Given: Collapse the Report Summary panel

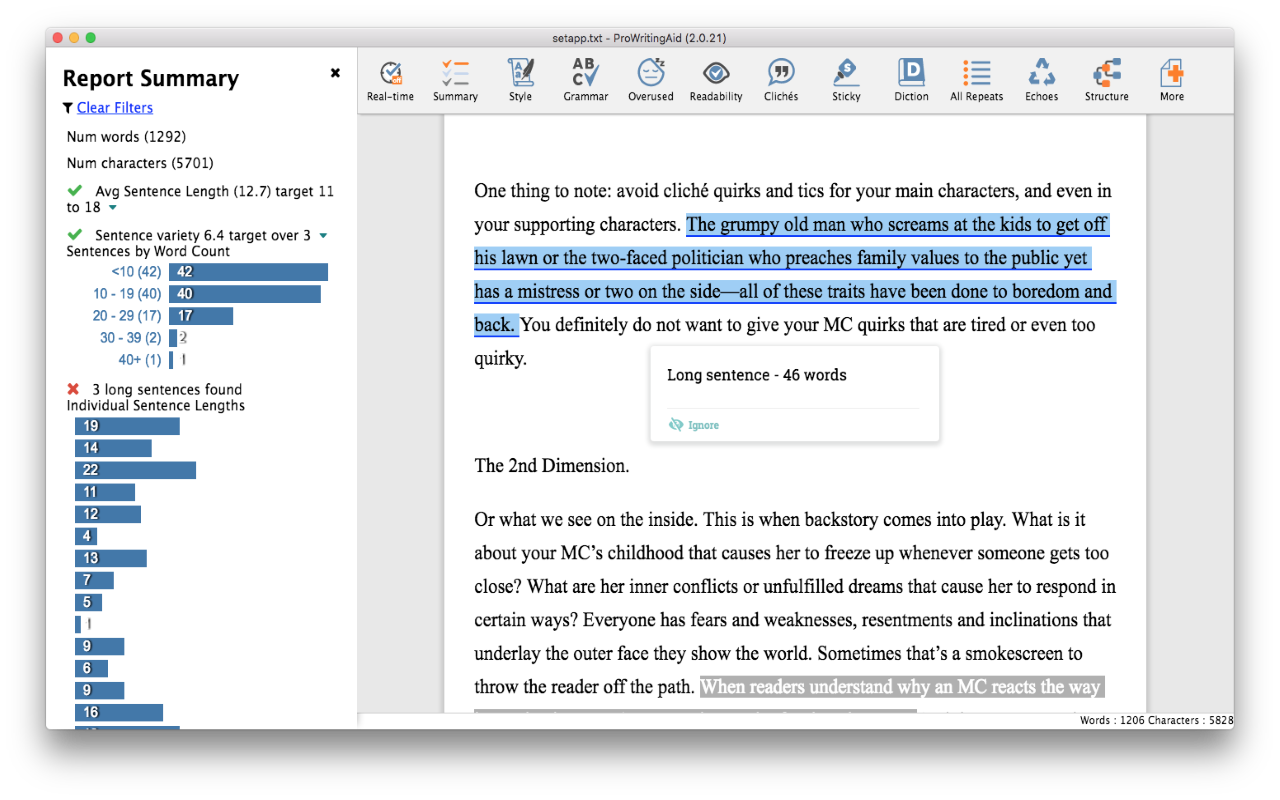Looking at the screenshot, I should [335, 72].
